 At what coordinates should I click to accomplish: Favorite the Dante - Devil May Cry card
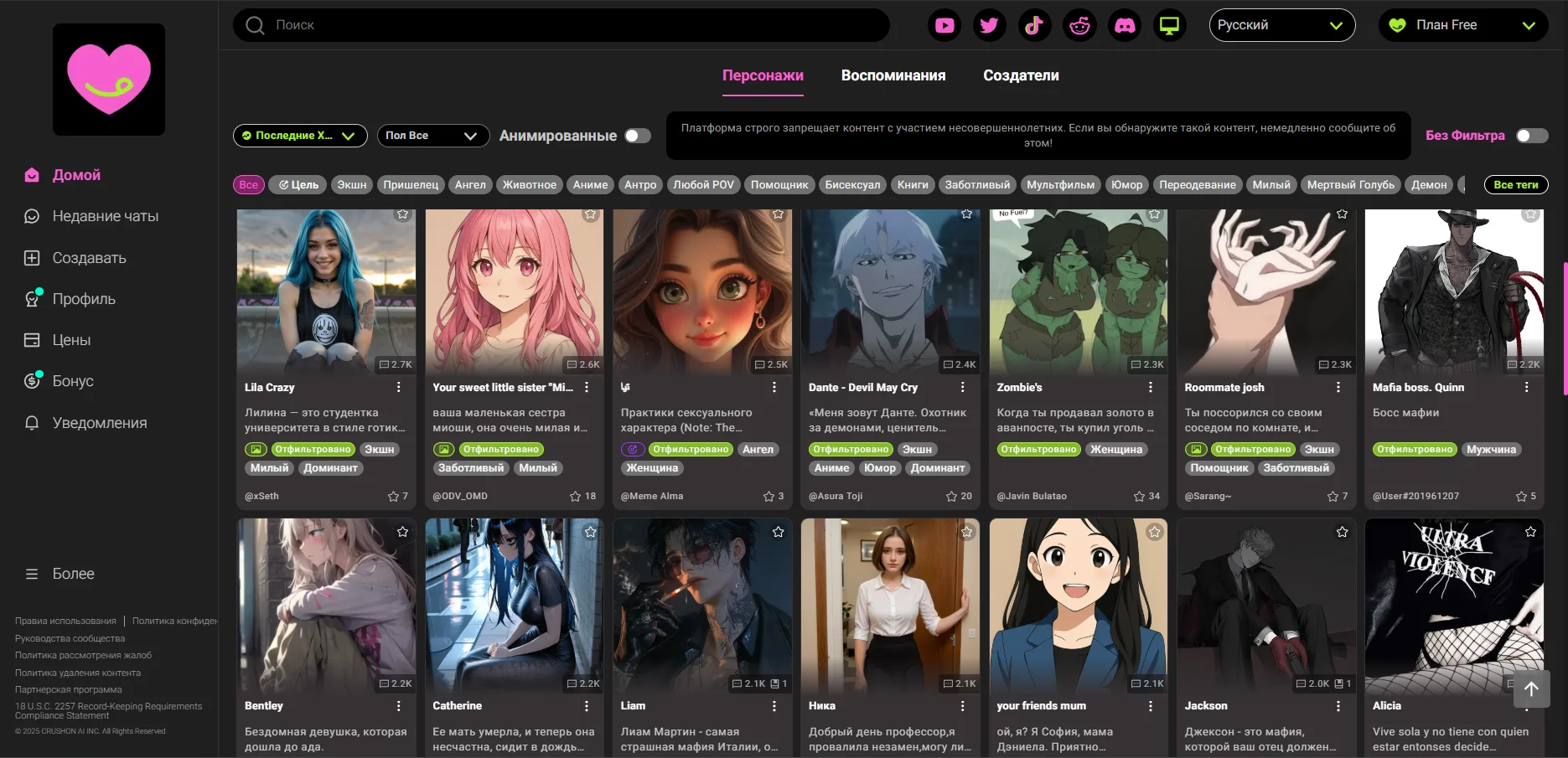pos(966,214)
